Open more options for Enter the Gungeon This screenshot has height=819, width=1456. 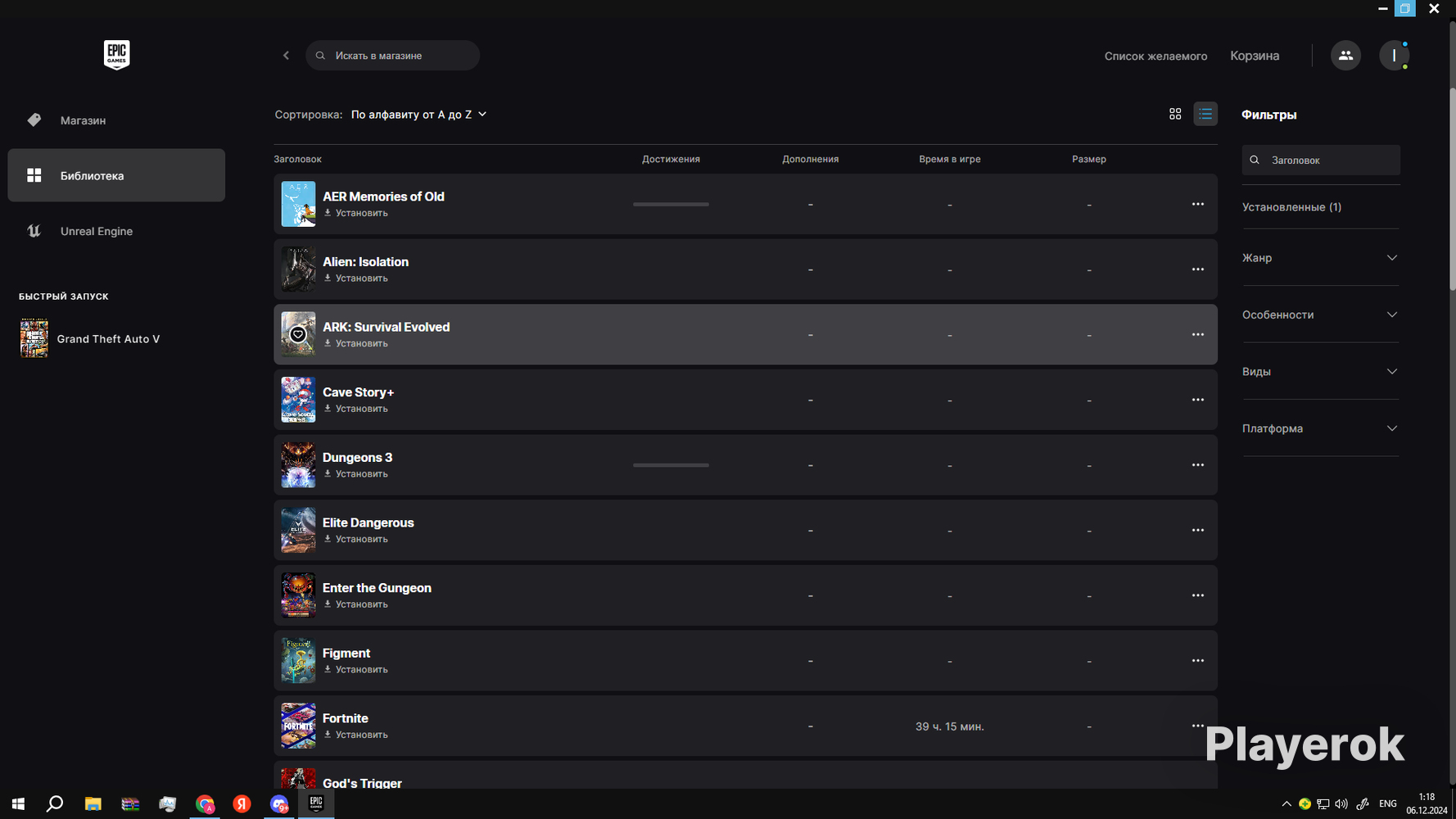tap(1197, 595)
